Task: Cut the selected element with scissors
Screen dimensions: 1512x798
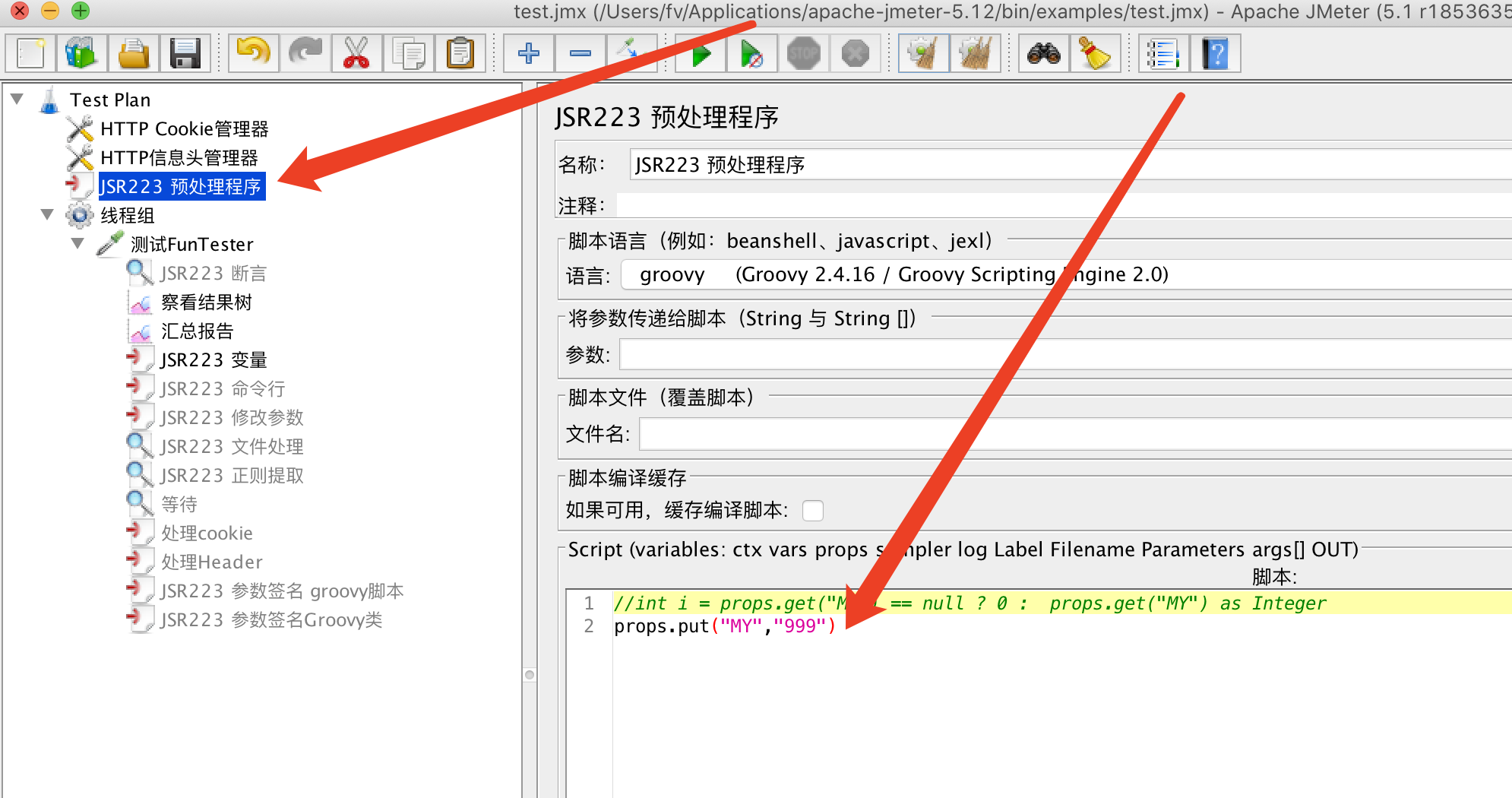Action: click(357, 54)
